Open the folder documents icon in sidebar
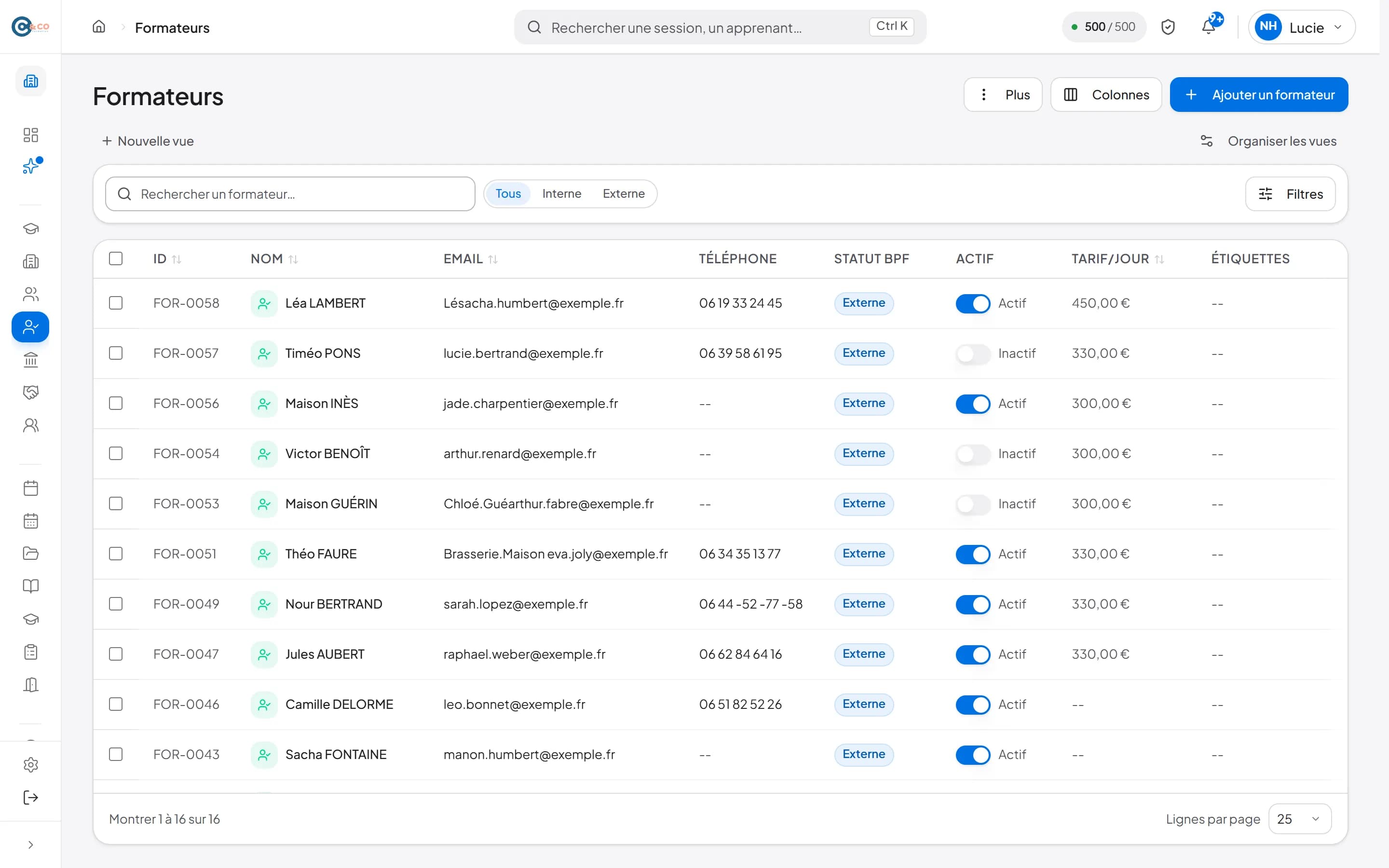Screen dimensions: 1389x868 (30, 554)
